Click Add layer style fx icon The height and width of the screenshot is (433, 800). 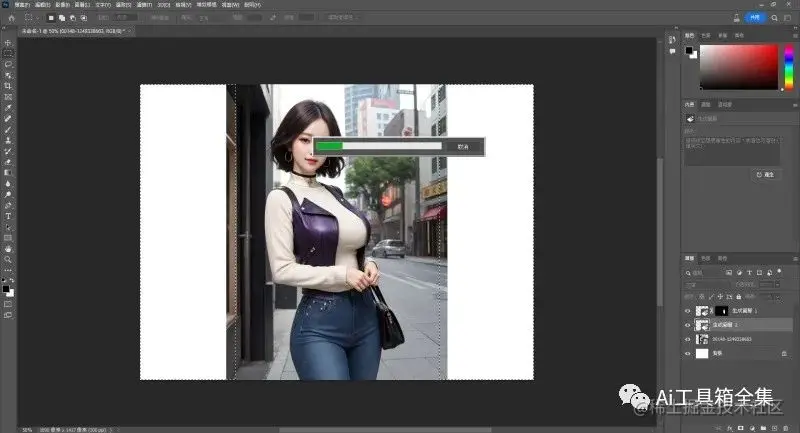730,428
